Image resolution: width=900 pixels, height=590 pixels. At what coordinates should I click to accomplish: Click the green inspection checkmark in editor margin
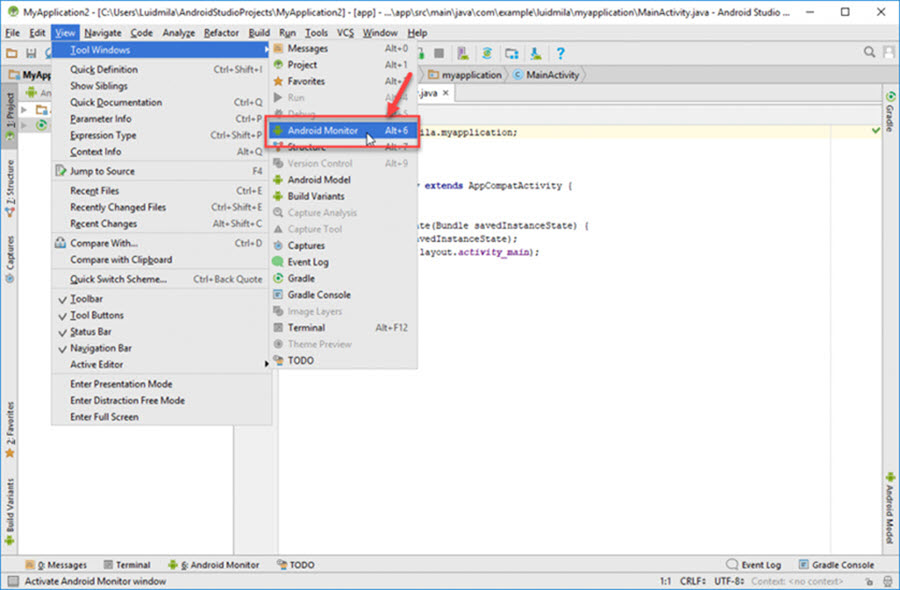(875, 131)
